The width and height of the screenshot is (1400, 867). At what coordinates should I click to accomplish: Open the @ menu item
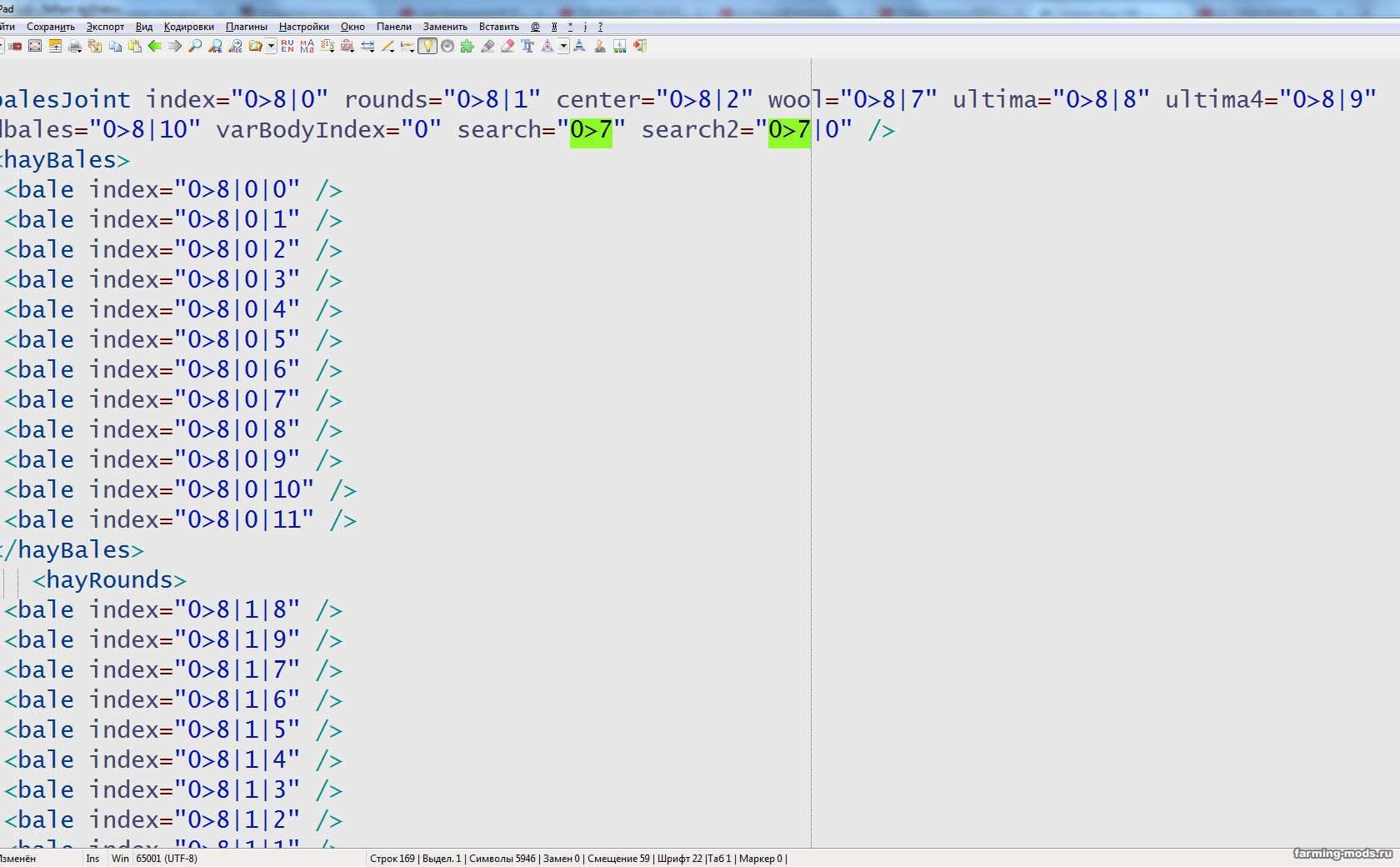click(x=535, y=27)
